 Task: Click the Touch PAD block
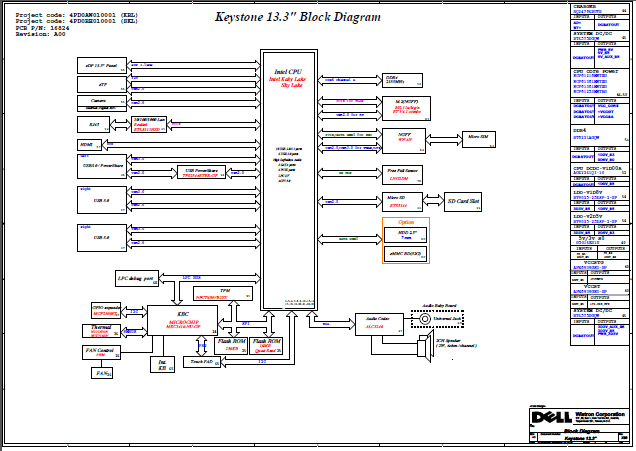pos(201,363)
